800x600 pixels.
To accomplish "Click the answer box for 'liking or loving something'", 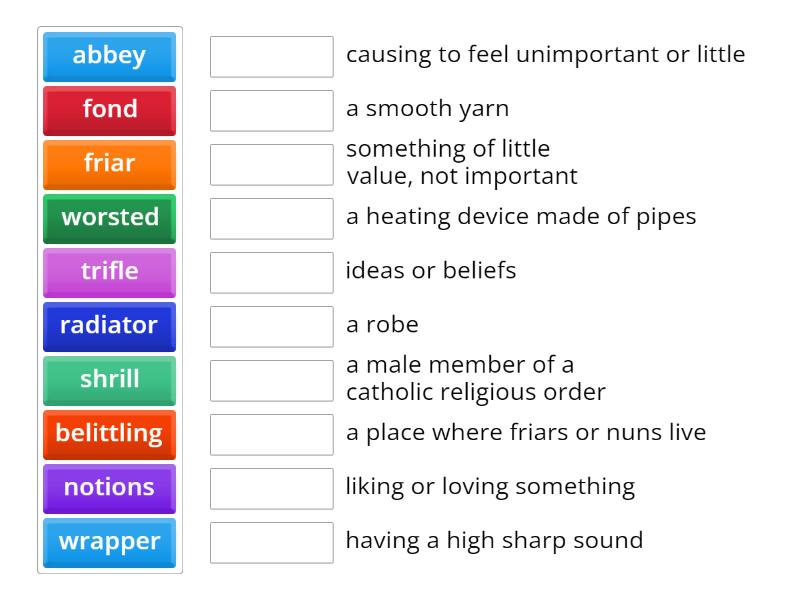I will click(271, 489).
